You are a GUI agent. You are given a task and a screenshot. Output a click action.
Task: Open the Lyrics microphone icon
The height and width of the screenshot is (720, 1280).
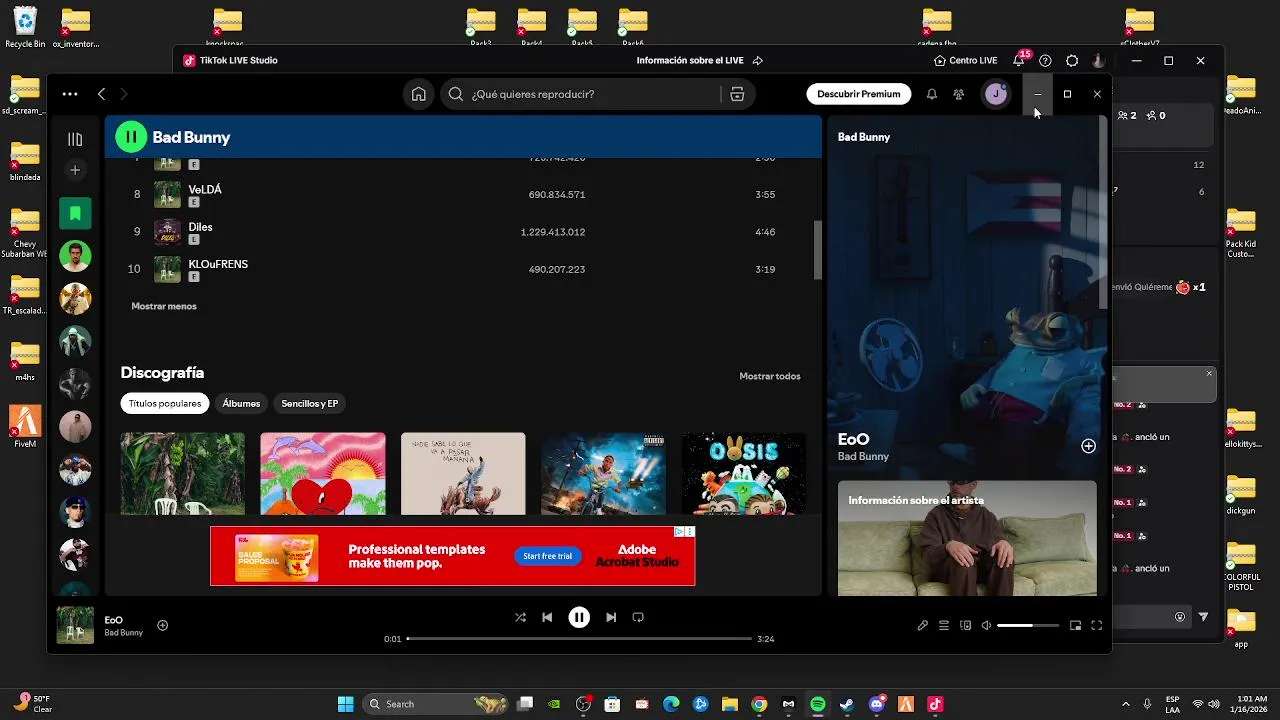922,625
